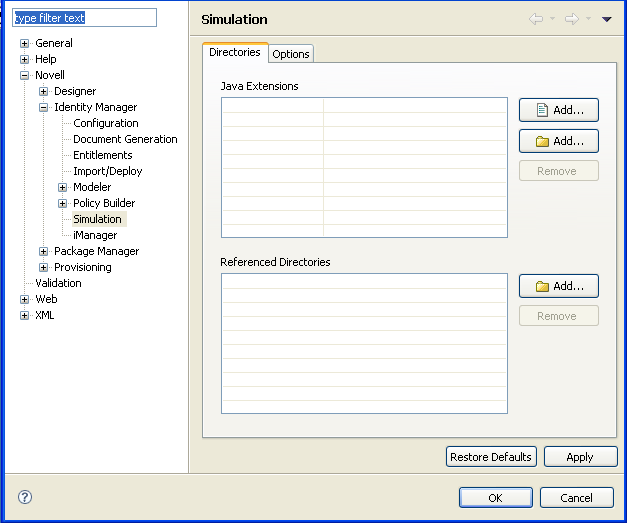Select Help label in tree
This screenshot has width=627, height=523.
point(46,59)
